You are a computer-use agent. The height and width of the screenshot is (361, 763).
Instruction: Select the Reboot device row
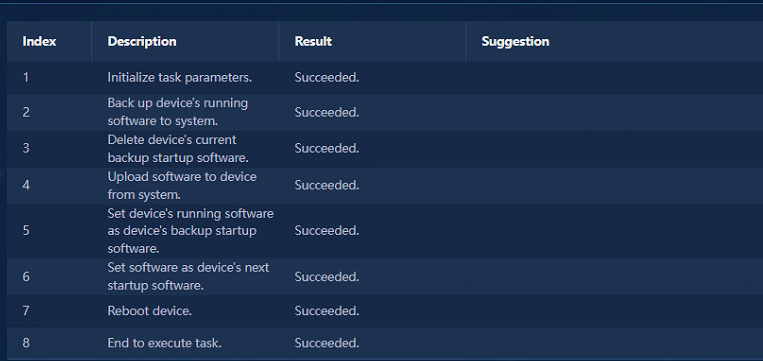click(x=385, y=311)
